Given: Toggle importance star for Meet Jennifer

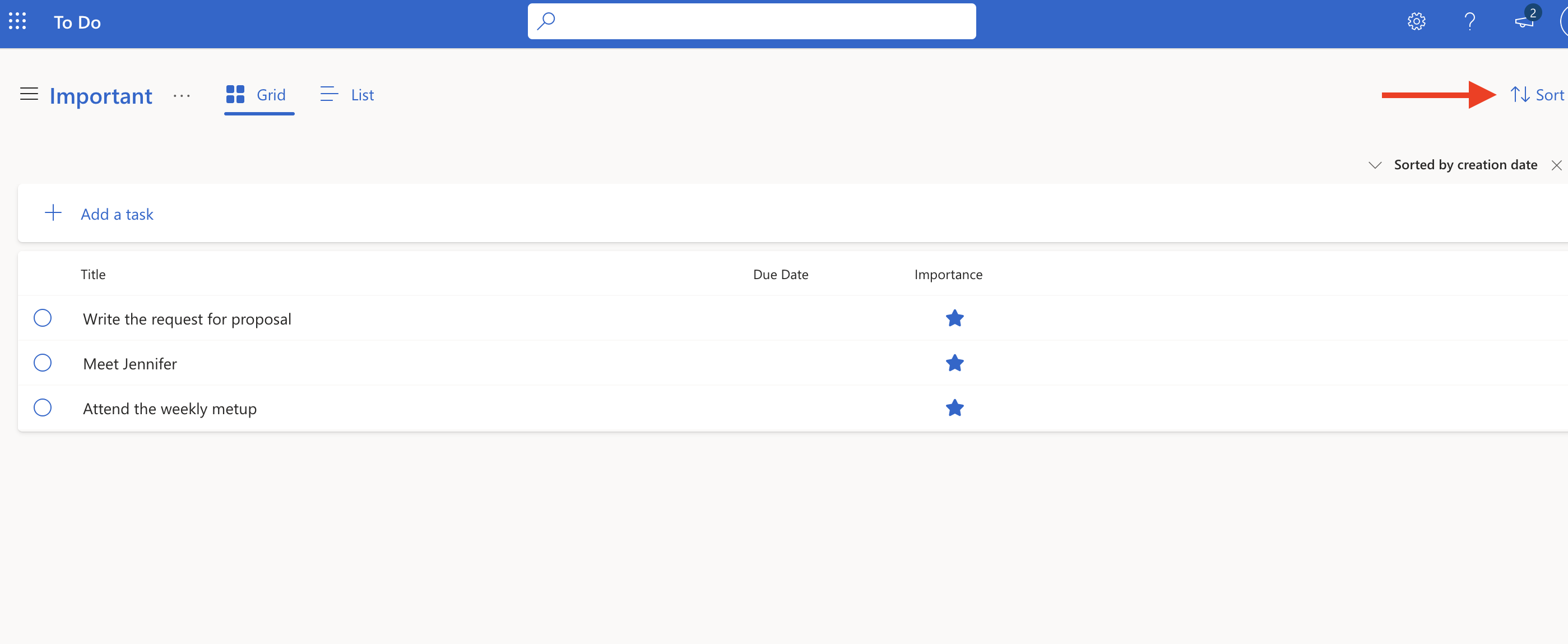Looking at the screenshot, I should point(954,363).
